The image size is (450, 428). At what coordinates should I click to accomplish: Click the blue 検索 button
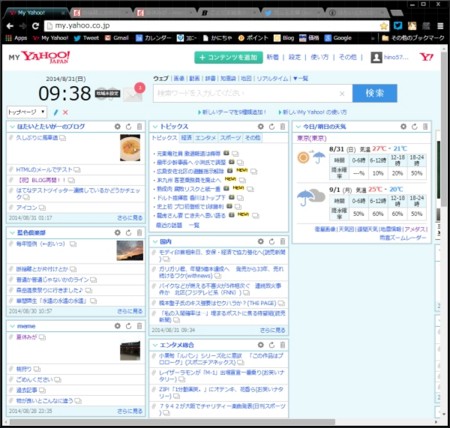pos(375,93)
